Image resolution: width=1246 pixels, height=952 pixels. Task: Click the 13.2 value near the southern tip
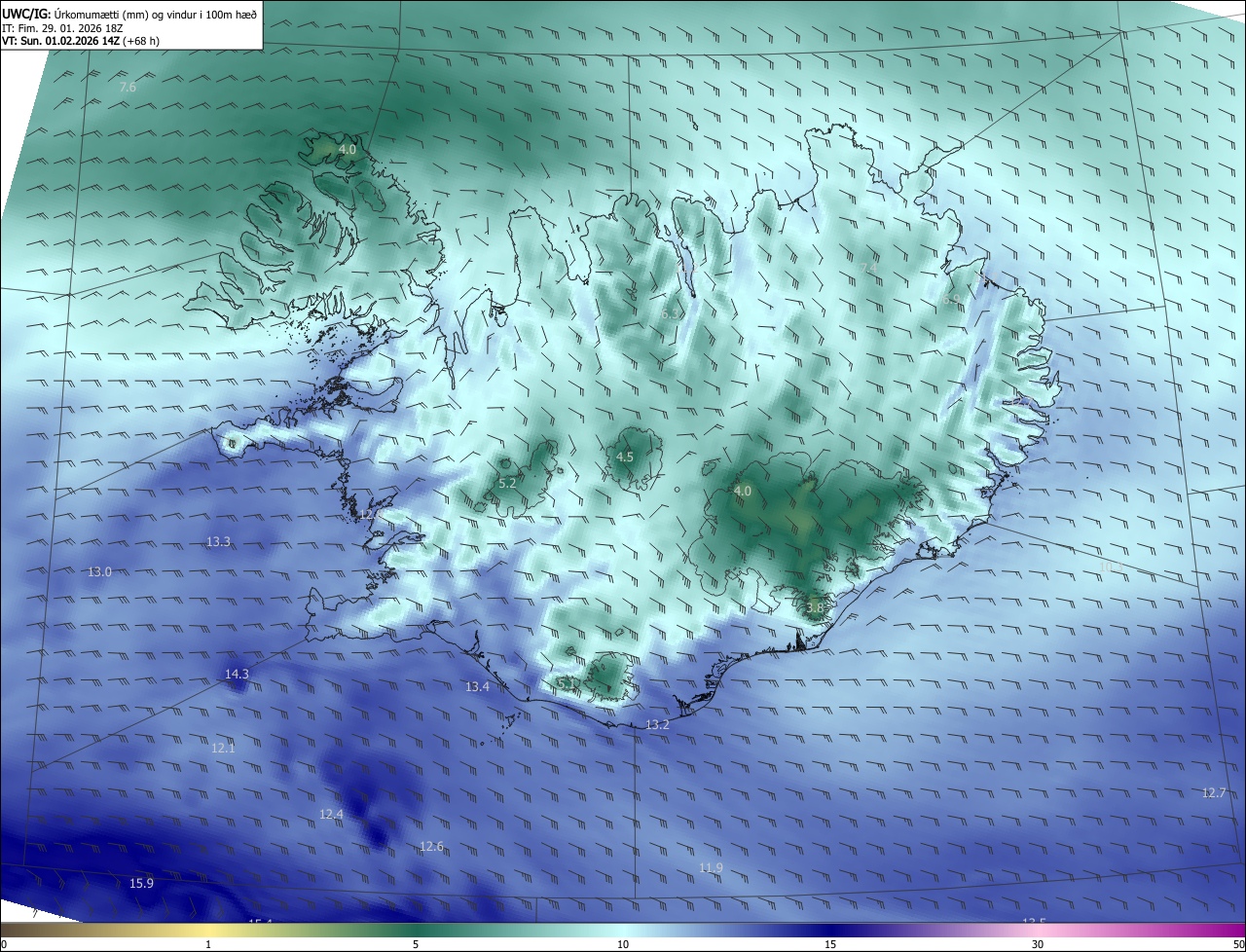point(658,725)
